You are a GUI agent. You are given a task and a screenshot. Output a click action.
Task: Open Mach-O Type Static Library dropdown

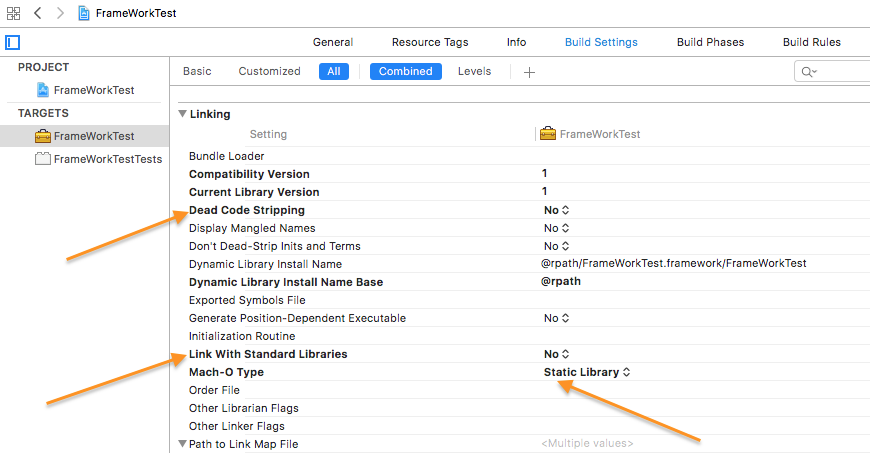tap(587, 372)
